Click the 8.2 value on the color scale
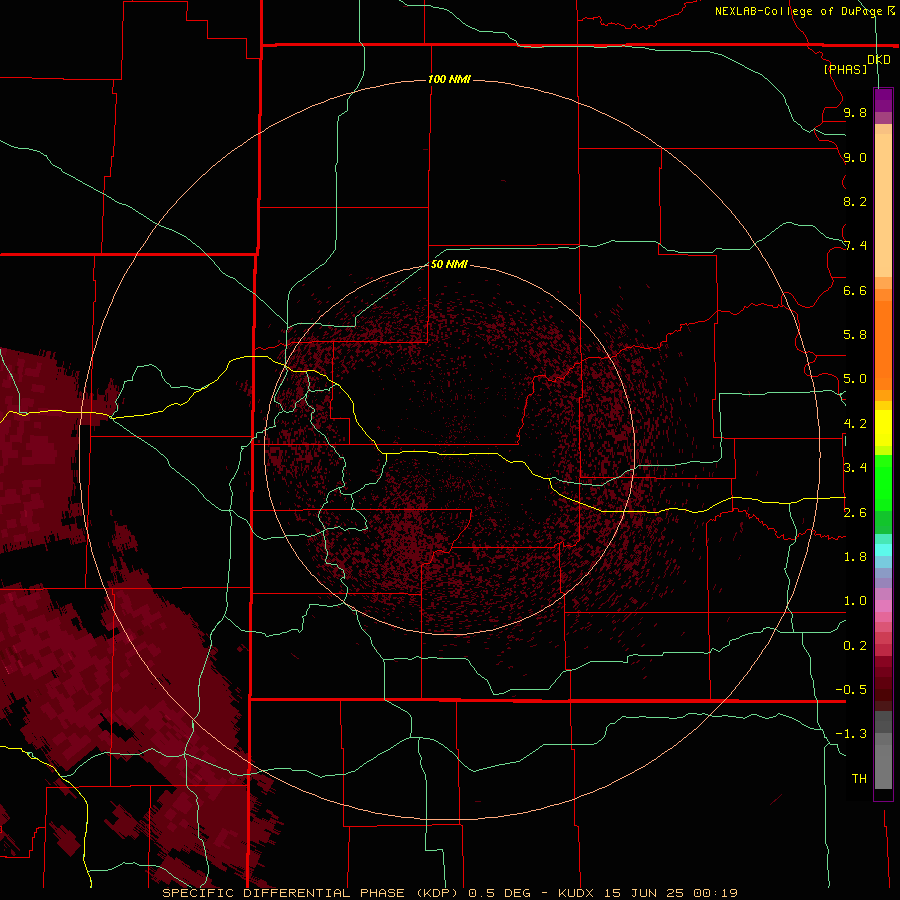The width and height of the screenshot is (900, 900). 855,201
